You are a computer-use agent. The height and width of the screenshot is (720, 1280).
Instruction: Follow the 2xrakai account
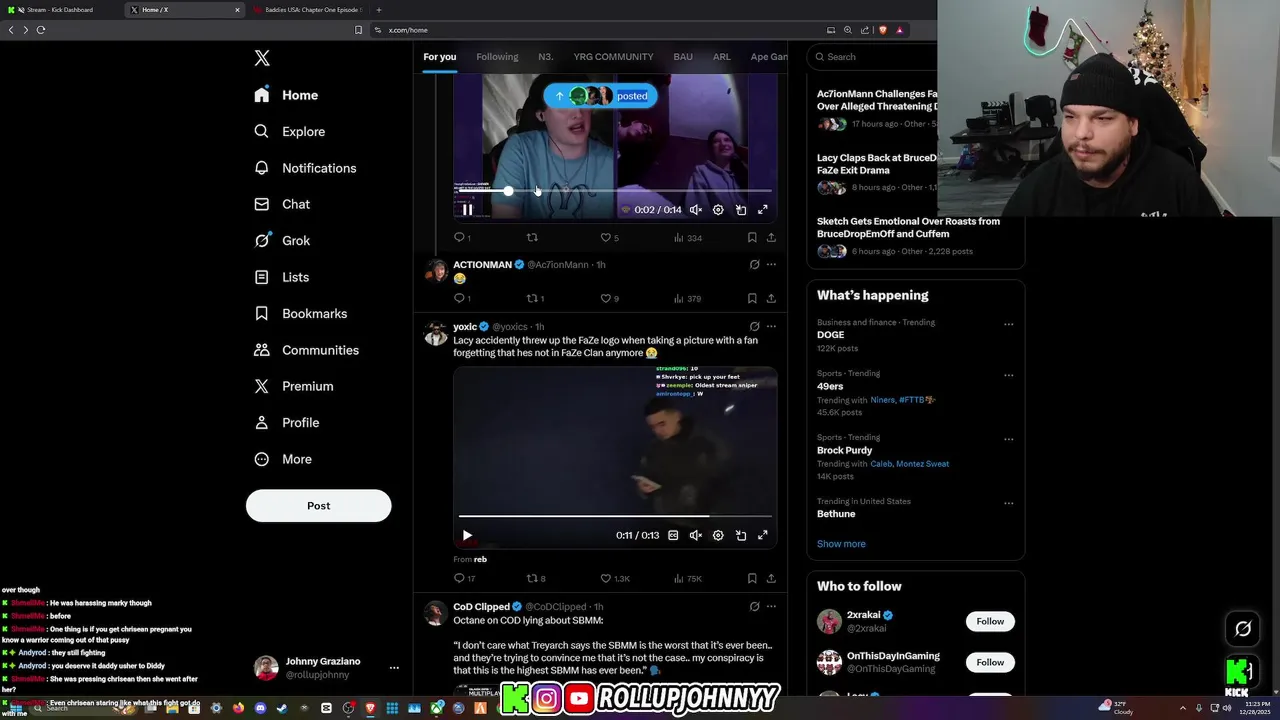(x=990, y=621)
